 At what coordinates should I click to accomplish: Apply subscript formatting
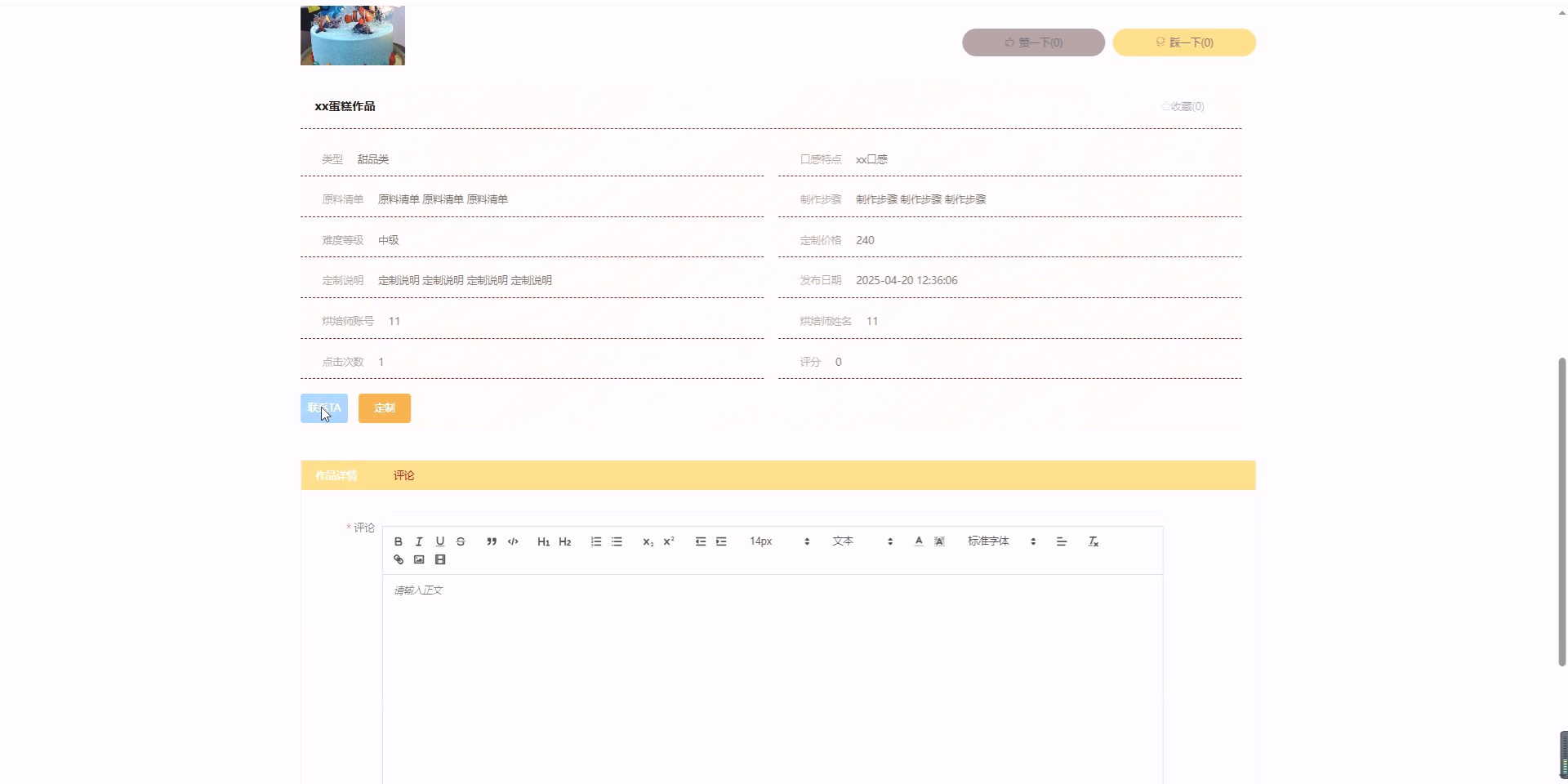tap(648, 541)
